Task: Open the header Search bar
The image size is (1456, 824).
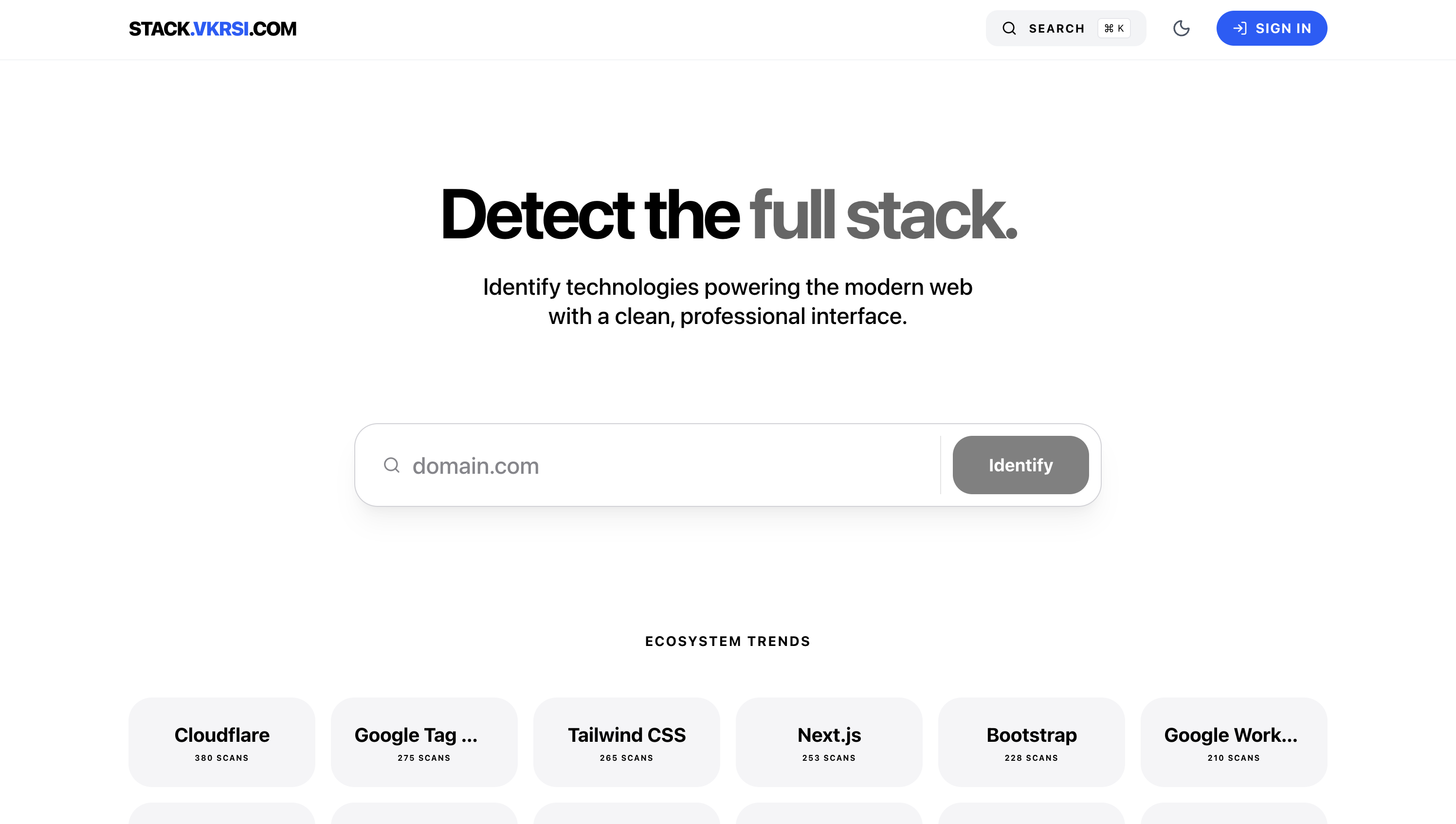Action: click(1056, 28)
